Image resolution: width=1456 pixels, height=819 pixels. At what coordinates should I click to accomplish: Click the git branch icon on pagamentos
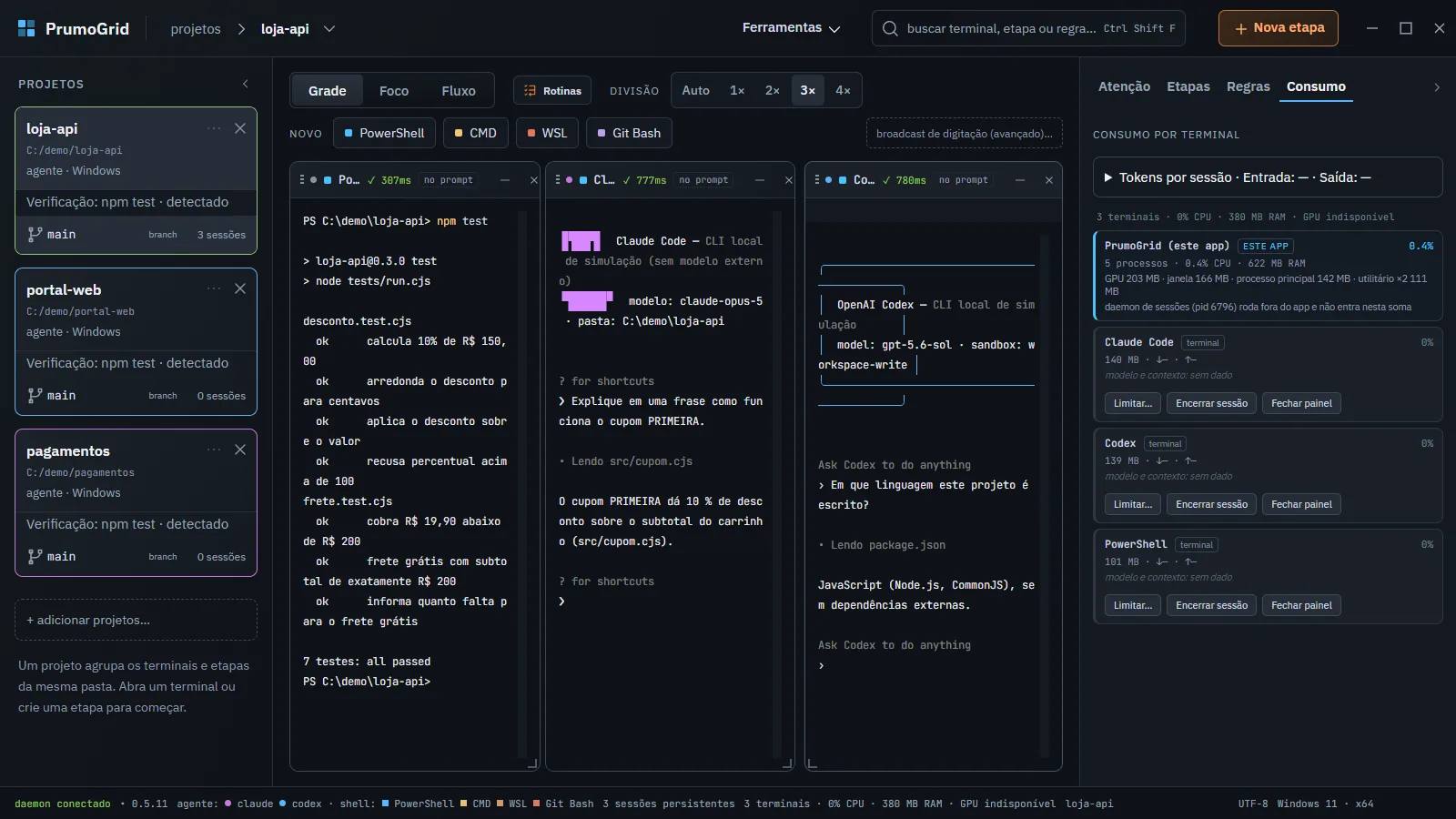[35, 556]
